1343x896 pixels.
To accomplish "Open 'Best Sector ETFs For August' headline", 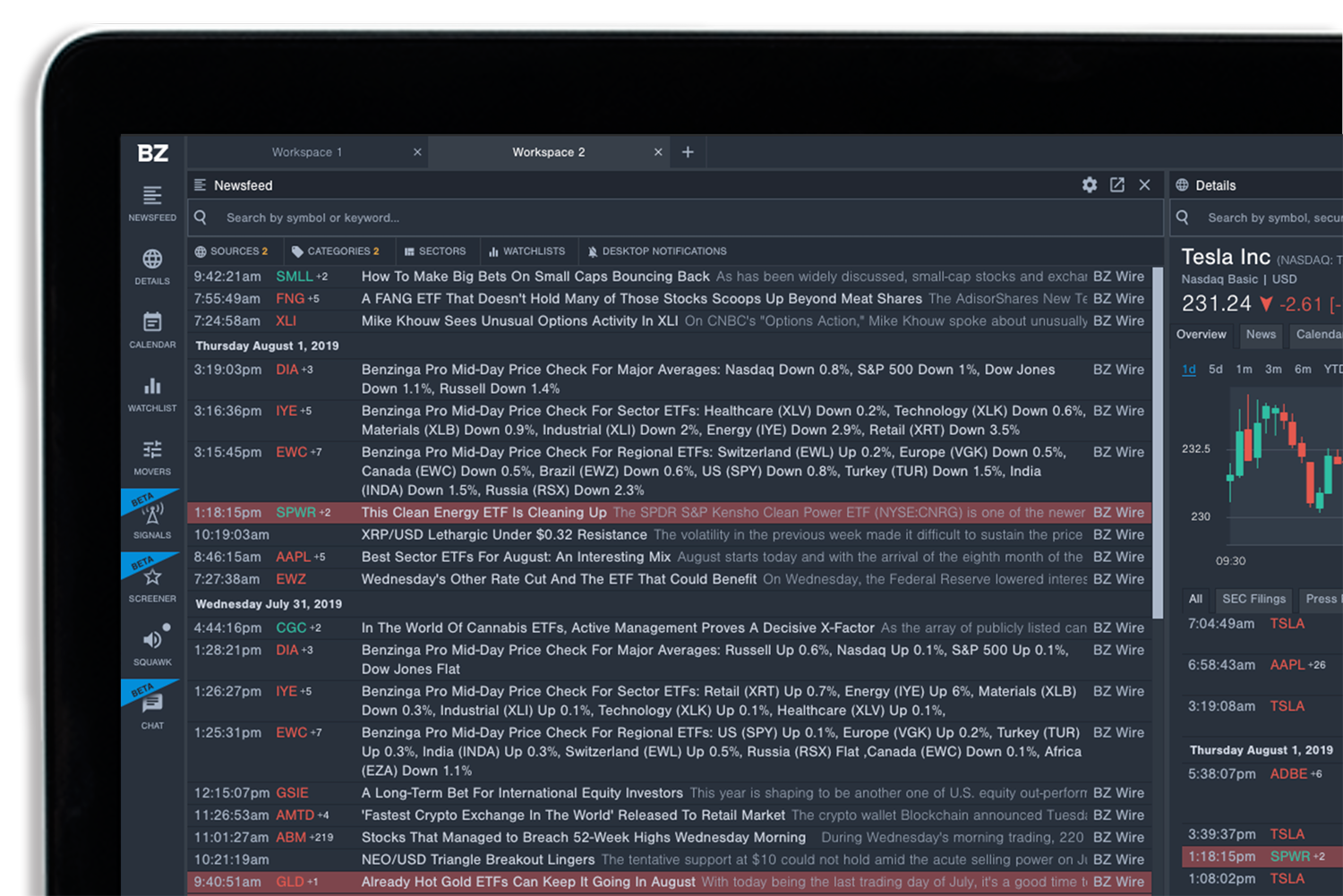I will click(516, 557).
